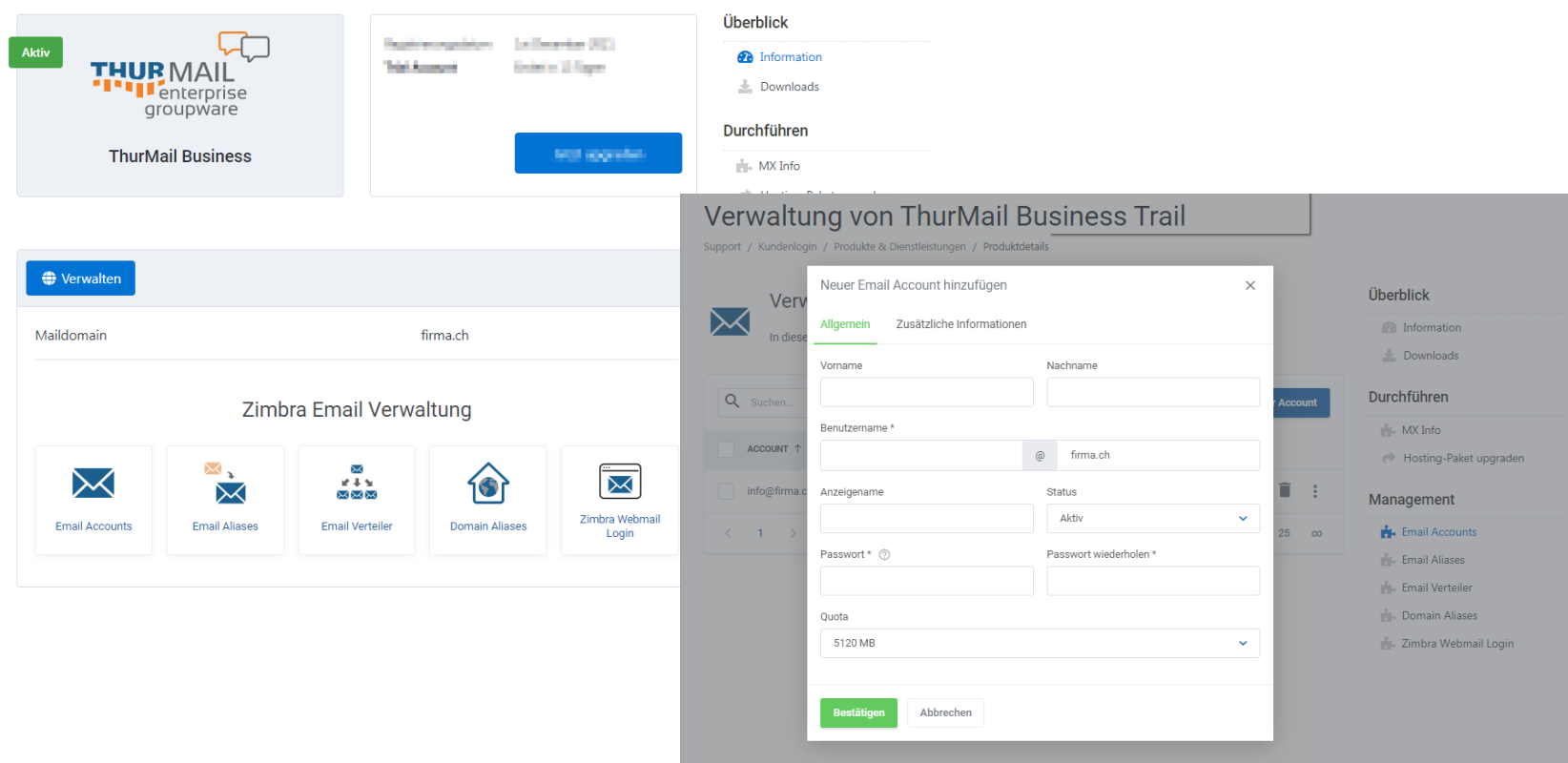The width and height of the screenshot is (1568, 763).
Task: Open the Quota dropdown showing 5120 MB
Action: click(1040, 643)
